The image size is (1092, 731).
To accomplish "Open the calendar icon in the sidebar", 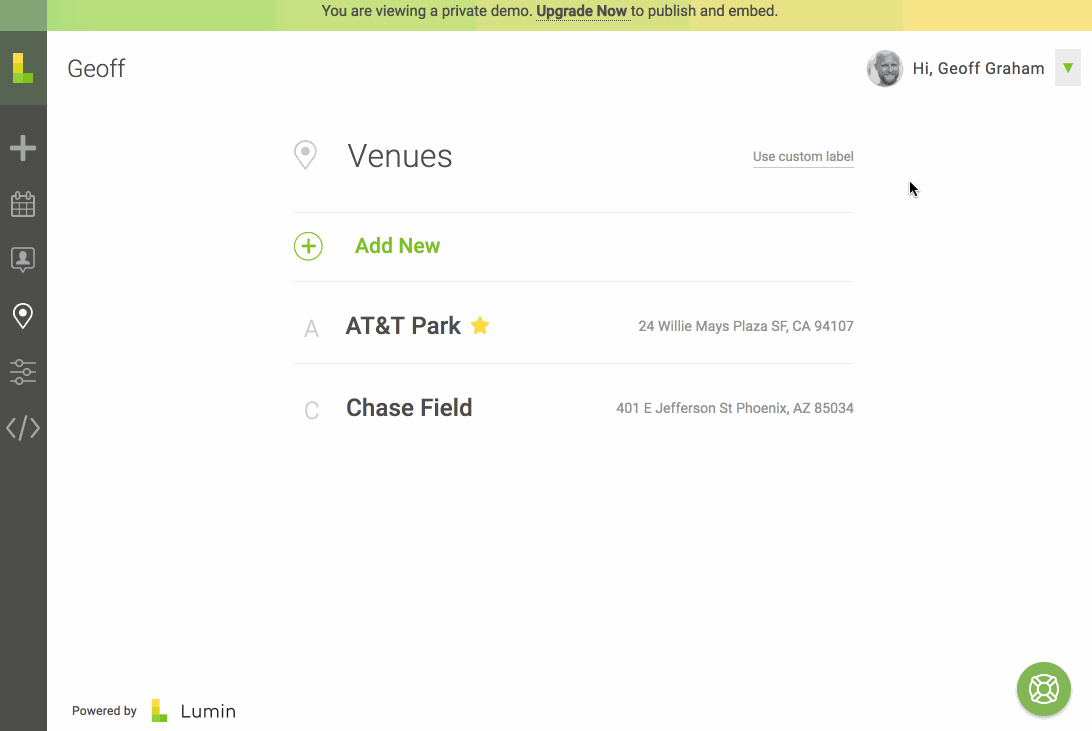I will (23, 204).
